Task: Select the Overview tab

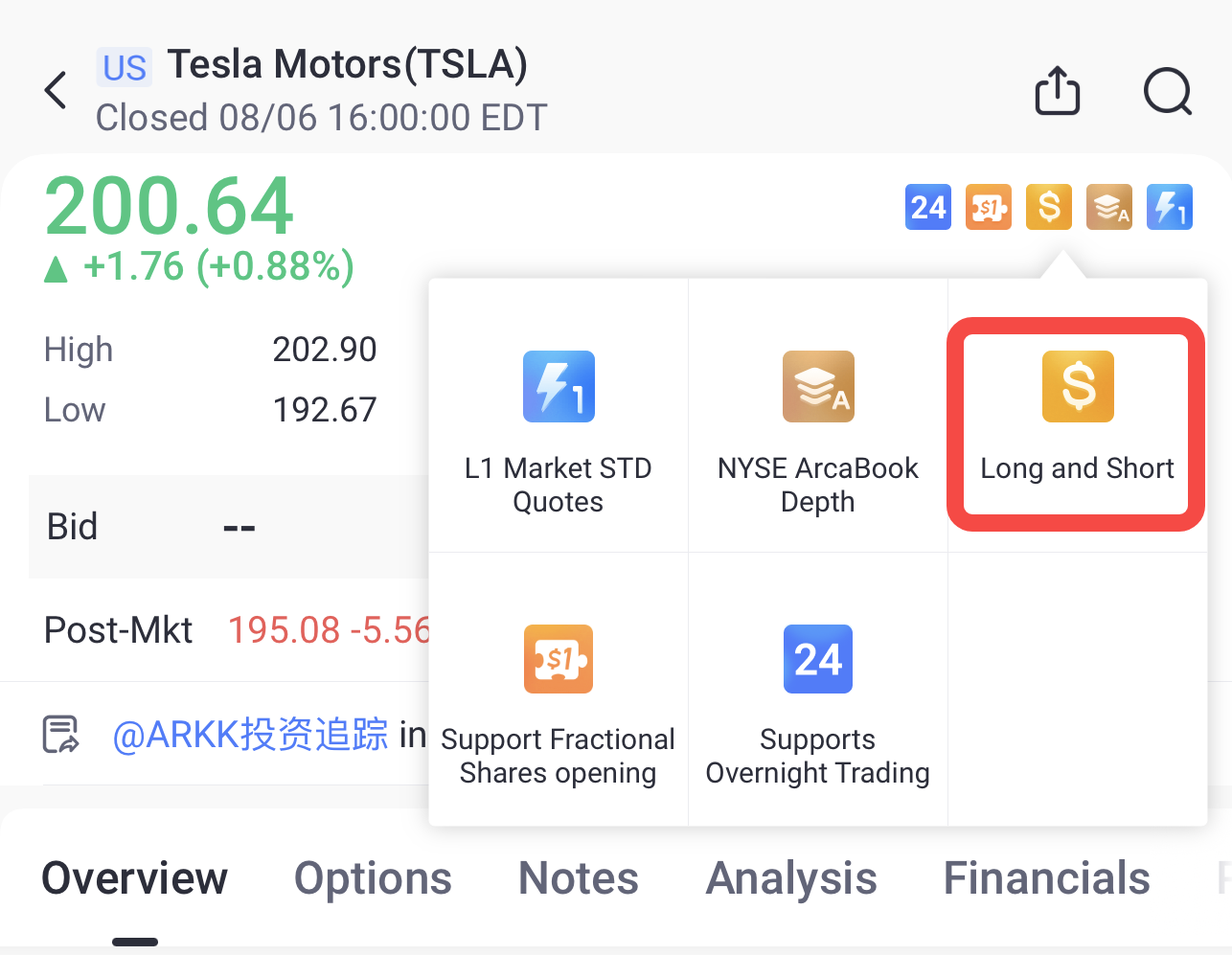Action: click(x=135, y=878)
